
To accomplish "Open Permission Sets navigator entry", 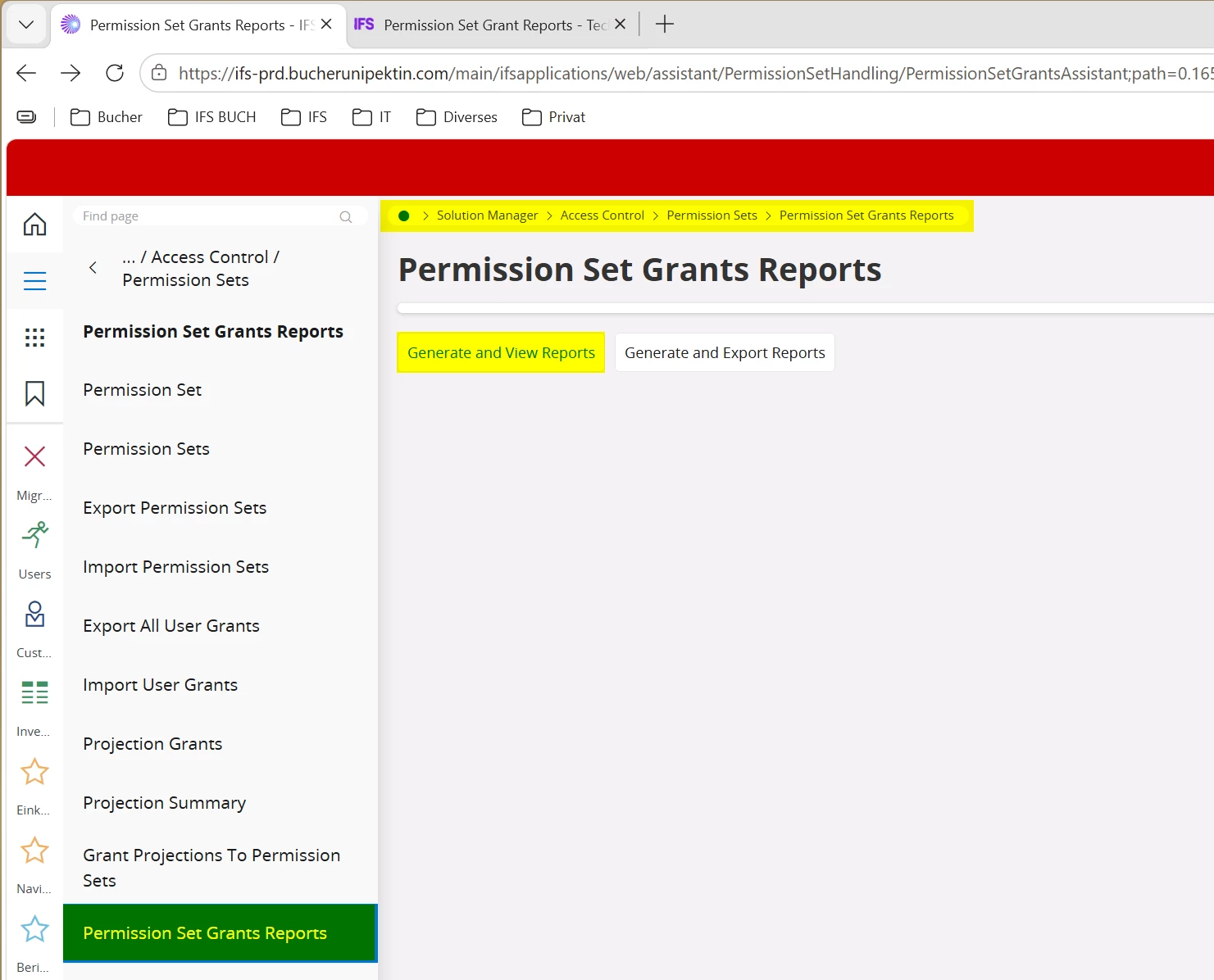I will click(147, 449).
